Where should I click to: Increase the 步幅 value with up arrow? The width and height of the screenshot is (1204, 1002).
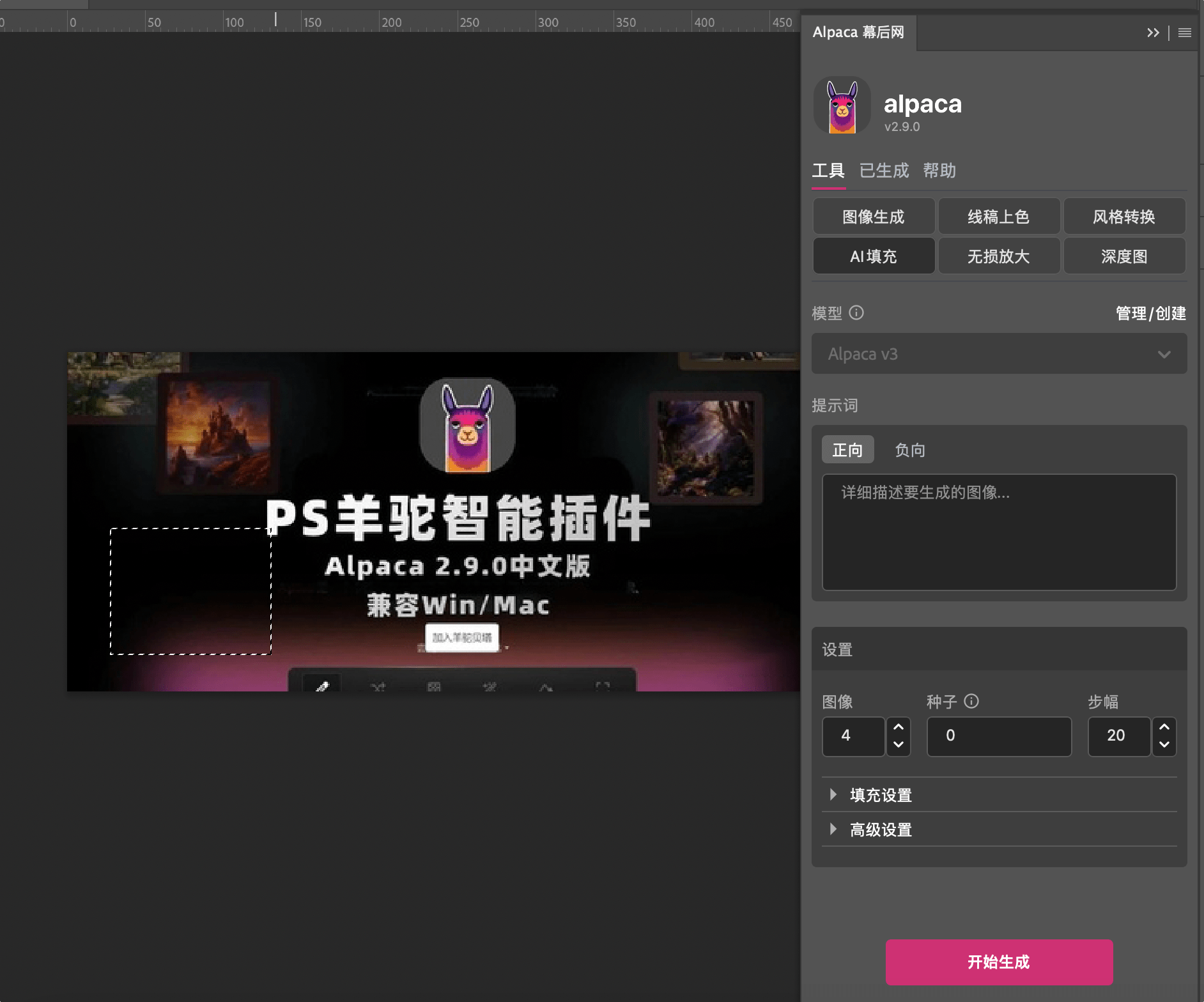[1164, 727]
